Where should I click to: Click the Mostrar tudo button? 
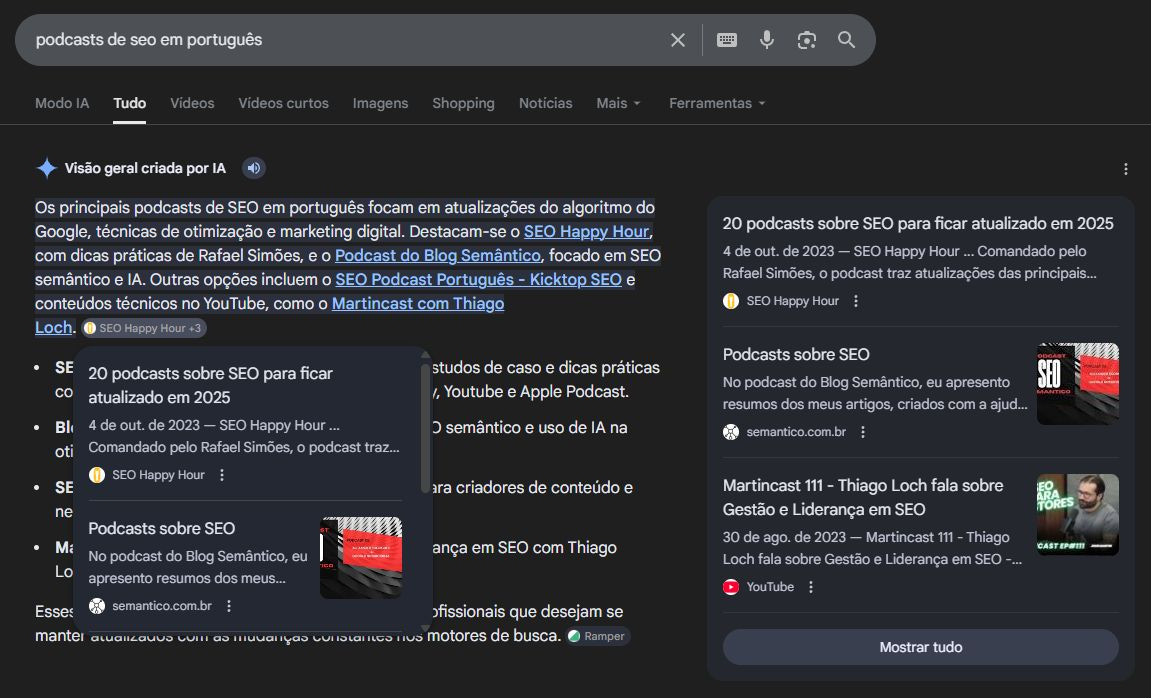point(921,647)
